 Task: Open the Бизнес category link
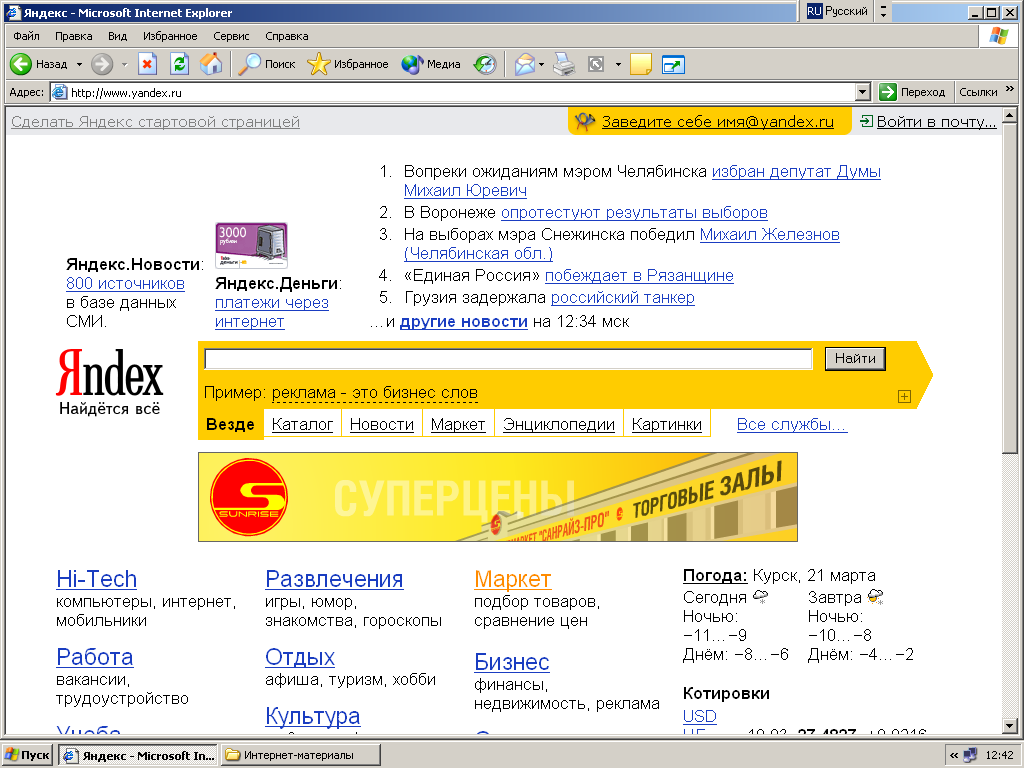(x=512, y=662)
